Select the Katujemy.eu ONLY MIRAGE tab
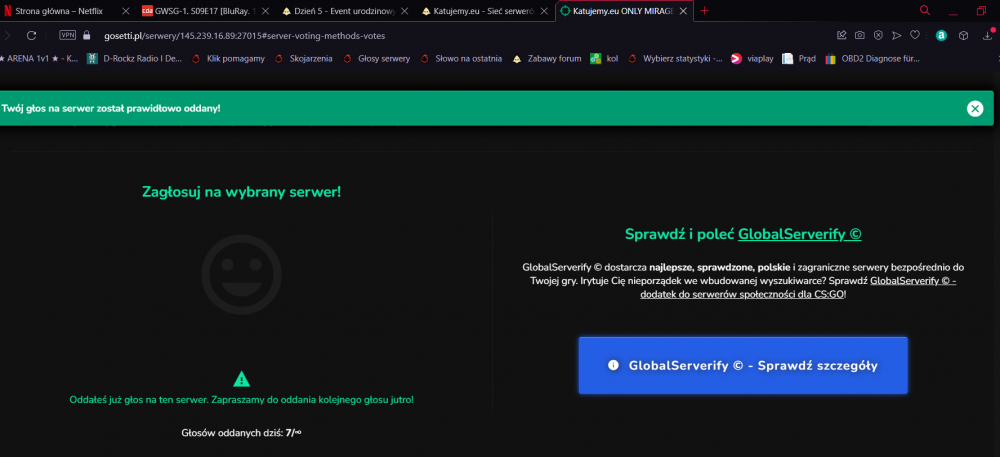The image size is (1000, 457). pyautogui.click(x=623, y=11)
